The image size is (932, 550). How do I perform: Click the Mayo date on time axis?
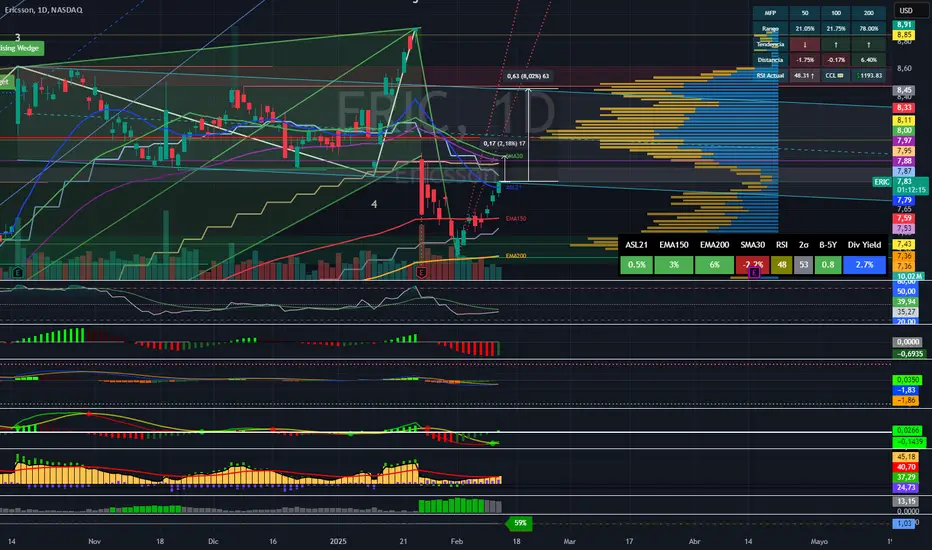819,542
